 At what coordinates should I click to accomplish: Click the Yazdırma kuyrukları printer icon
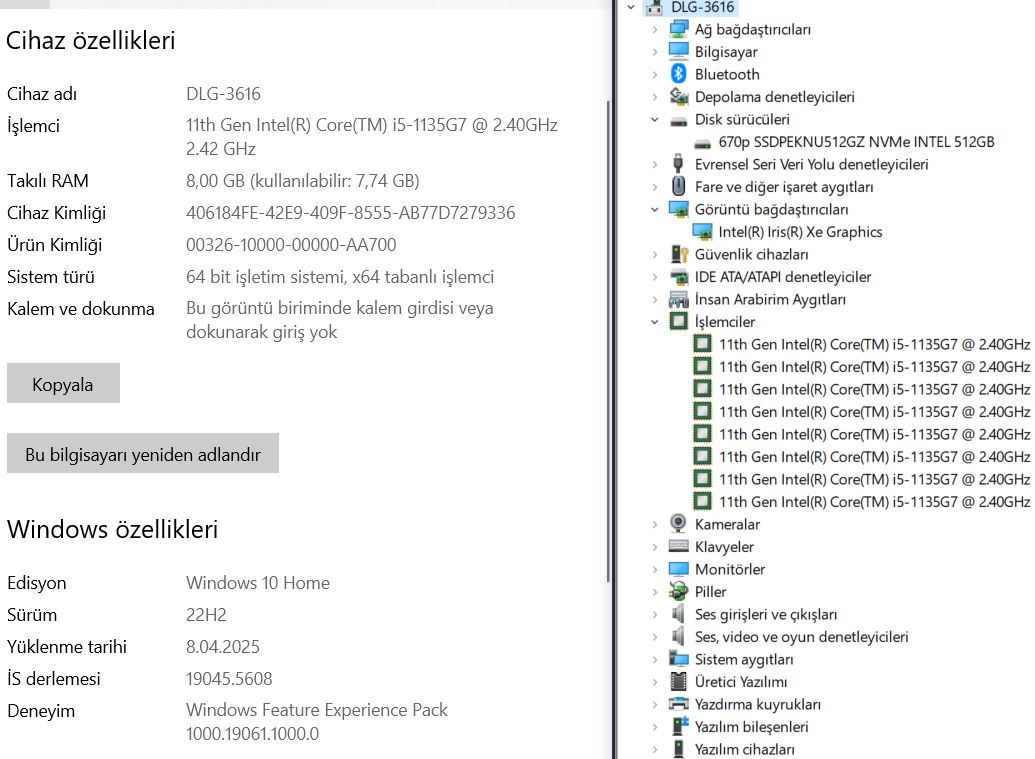point(679,704)
